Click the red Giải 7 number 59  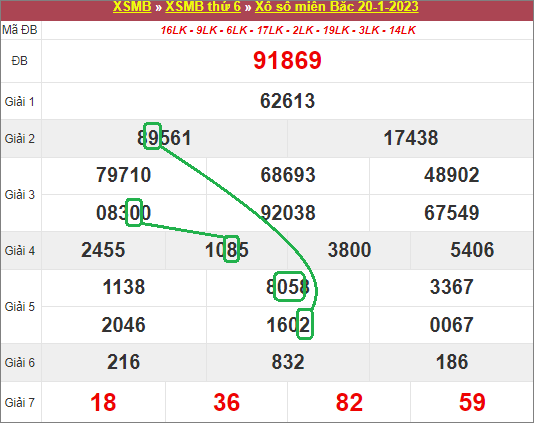472,402
